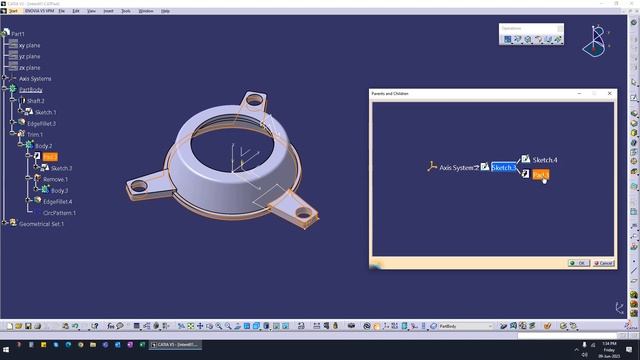The width and height of the screenshot is (640, 360).
Task: Select Sketch.3 node in Parents and Children graph
Action: coord(503,167)
